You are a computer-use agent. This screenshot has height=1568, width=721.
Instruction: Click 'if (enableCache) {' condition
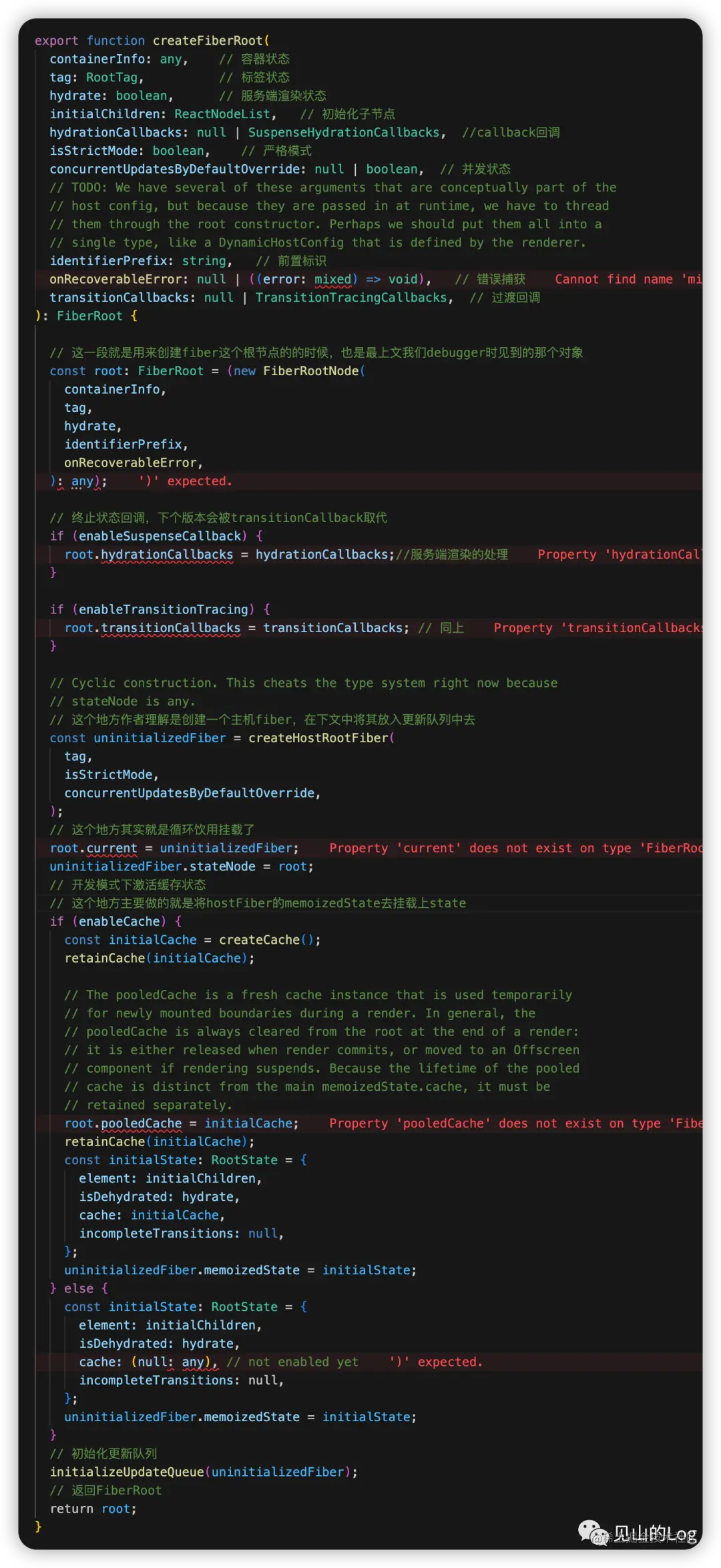[115, 922]
